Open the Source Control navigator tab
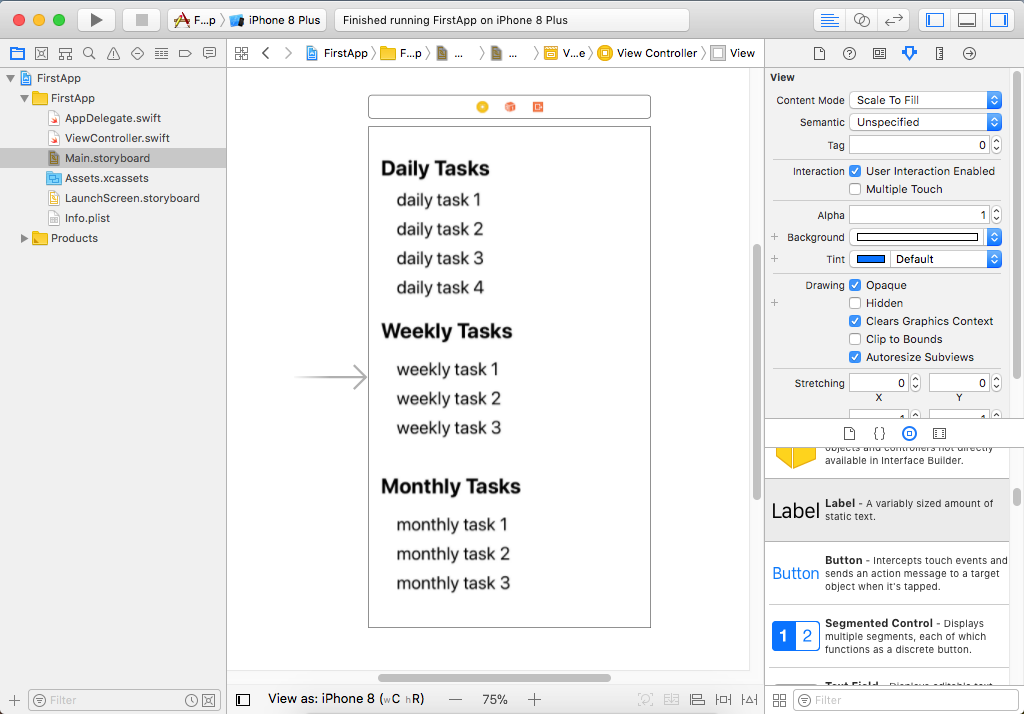Image resolution: width=1024 pixels, height=714 pixels. point(41,54)
